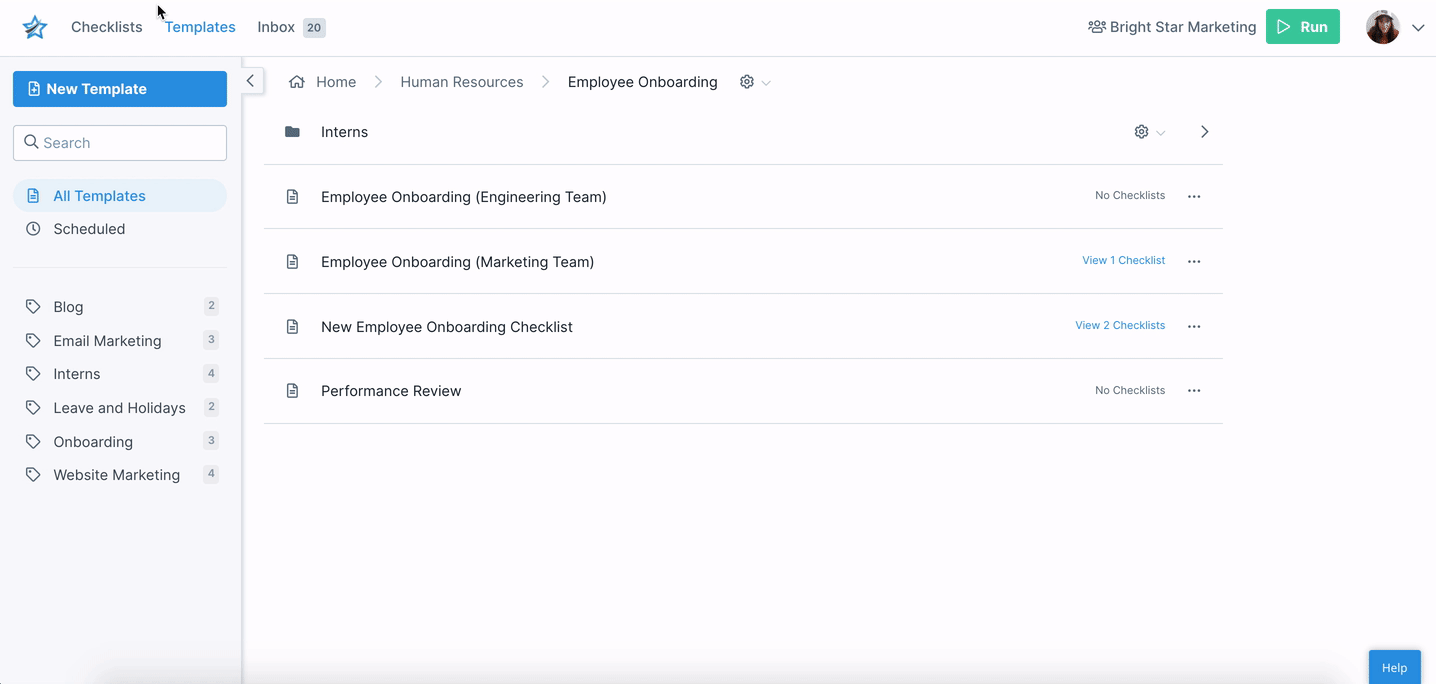Open Performance Review template

[391, 391]
